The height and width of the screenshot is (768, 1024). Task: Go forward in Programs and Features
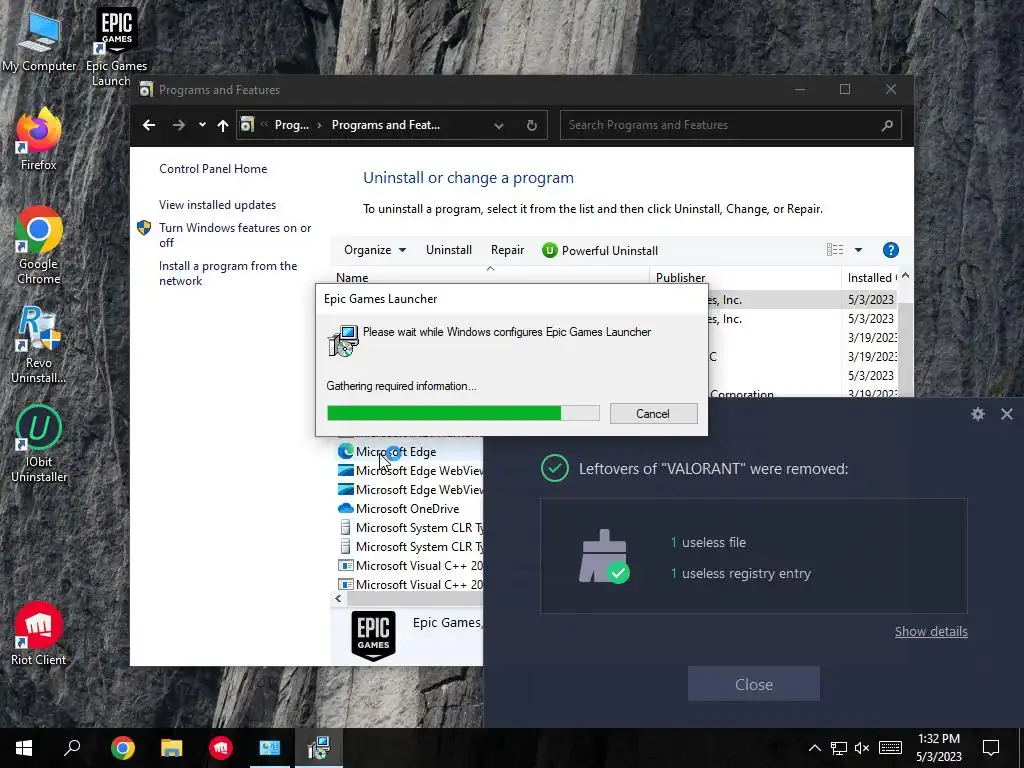tap(178, 125)
